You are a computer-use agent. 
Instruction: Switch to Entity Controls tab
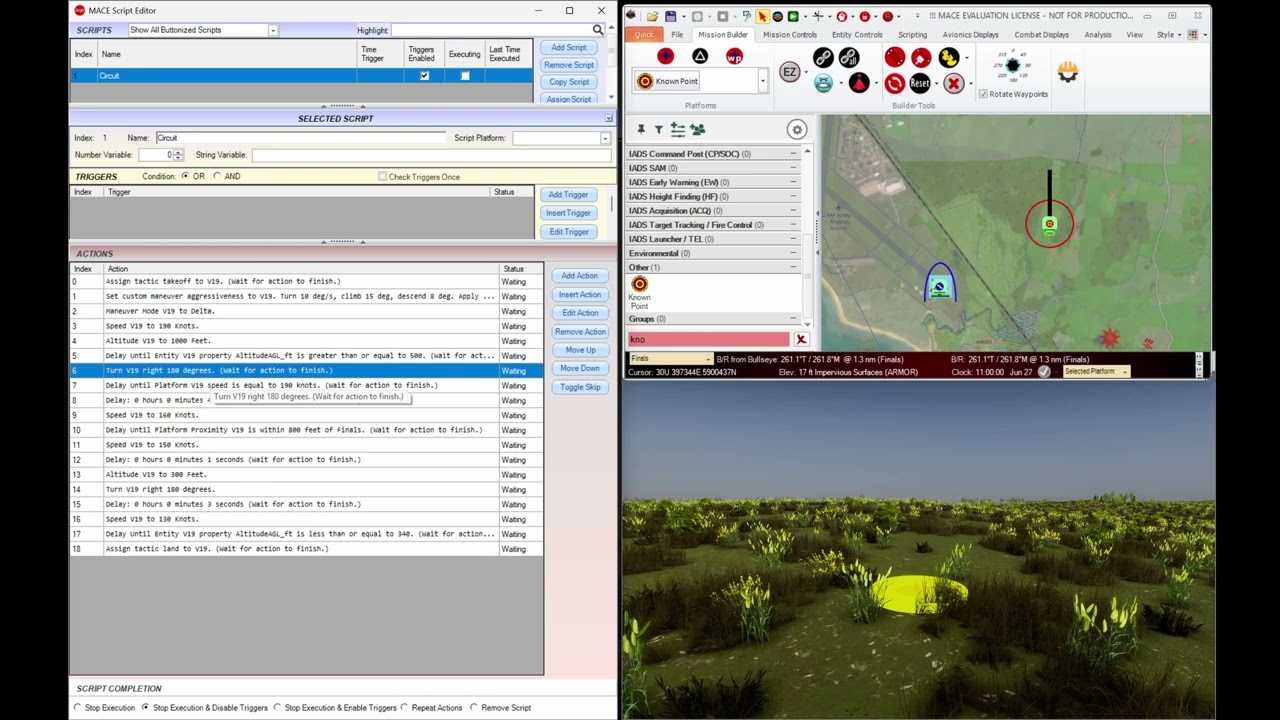click(x=857, y=35)
